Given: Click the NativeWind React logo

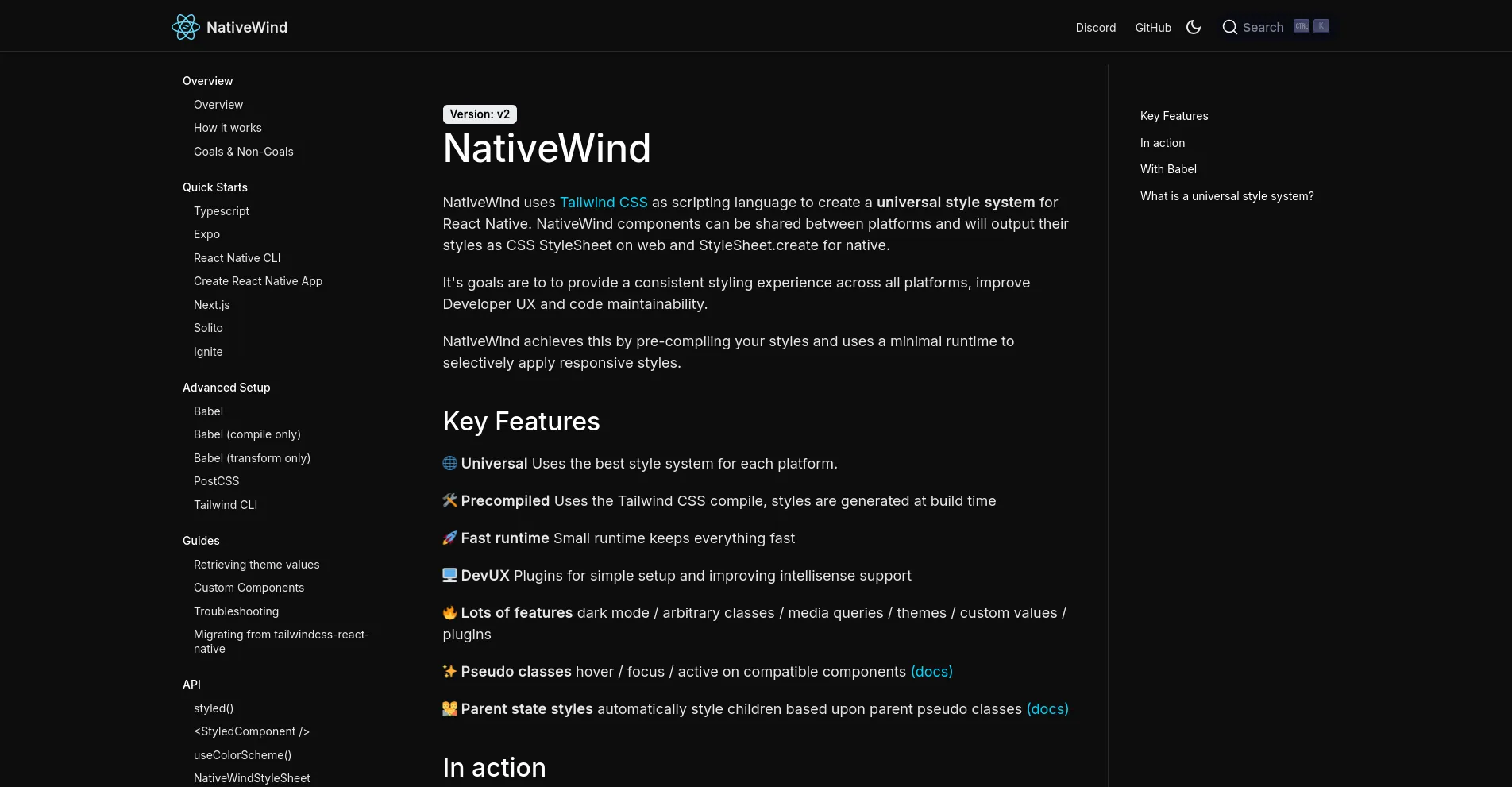Looking at the screenshot, I should (184, 26).
